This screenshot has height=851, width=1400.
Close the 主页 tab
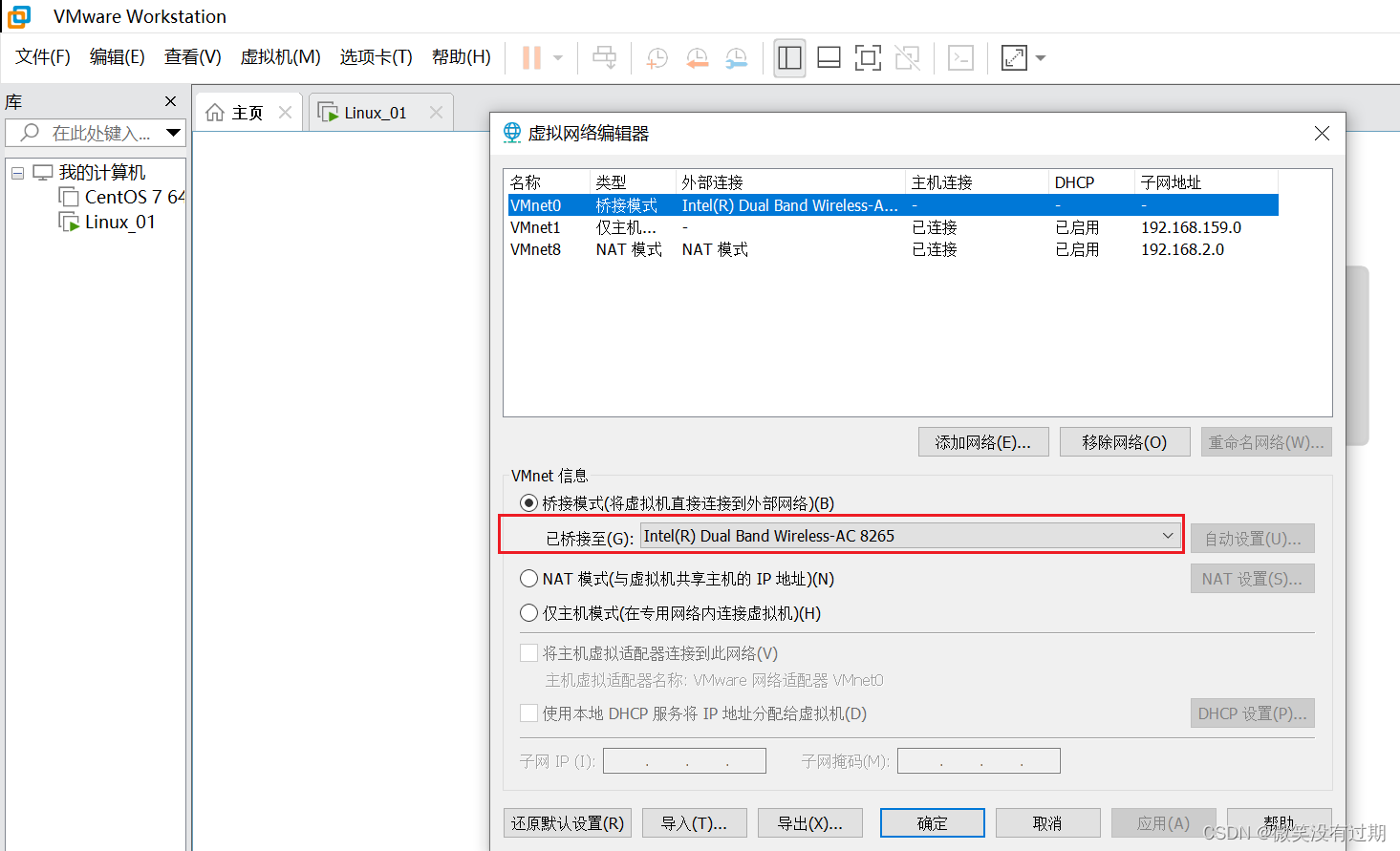[x=285, y=113]
